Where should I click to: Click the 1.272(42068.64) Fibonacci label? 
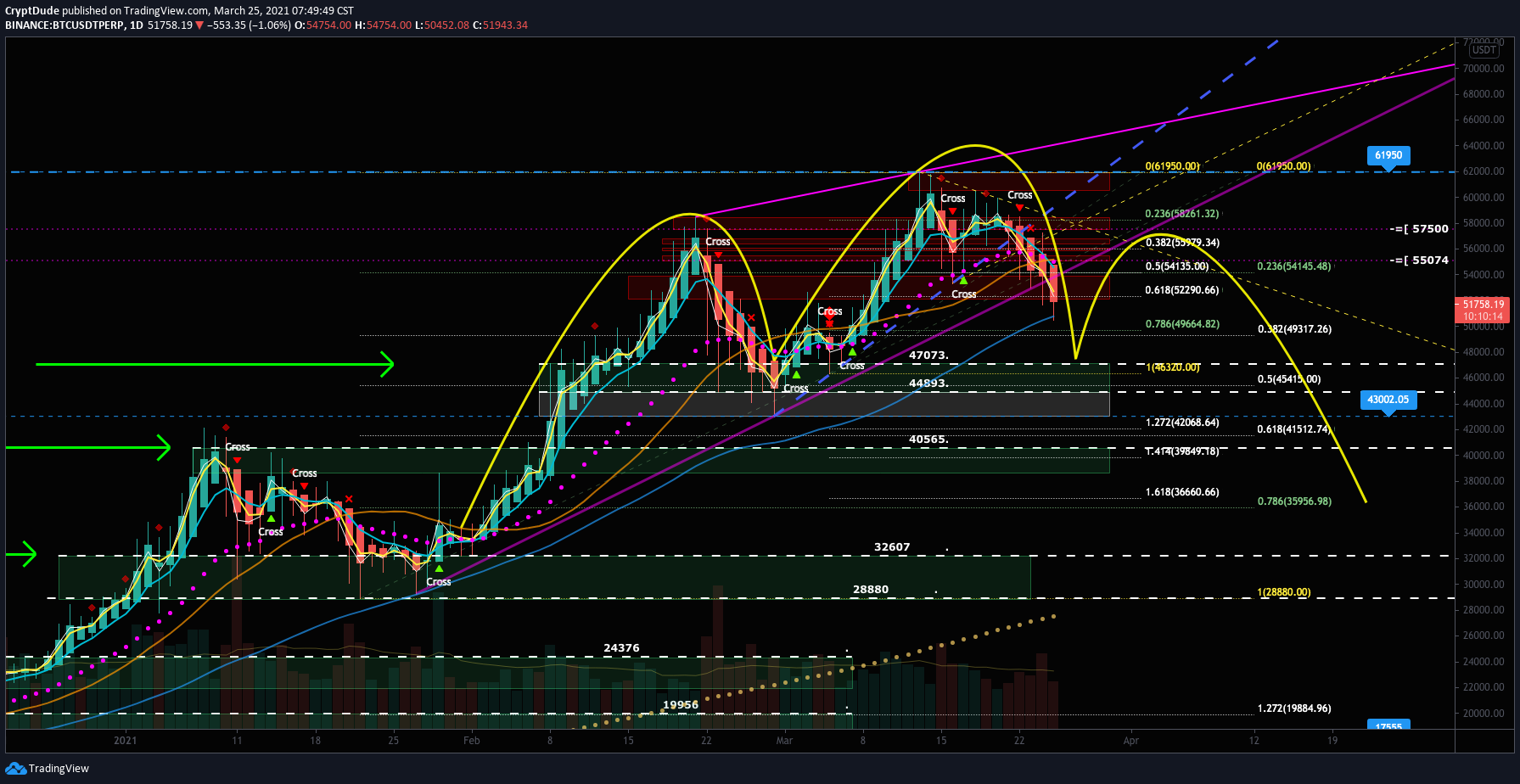1182,423
